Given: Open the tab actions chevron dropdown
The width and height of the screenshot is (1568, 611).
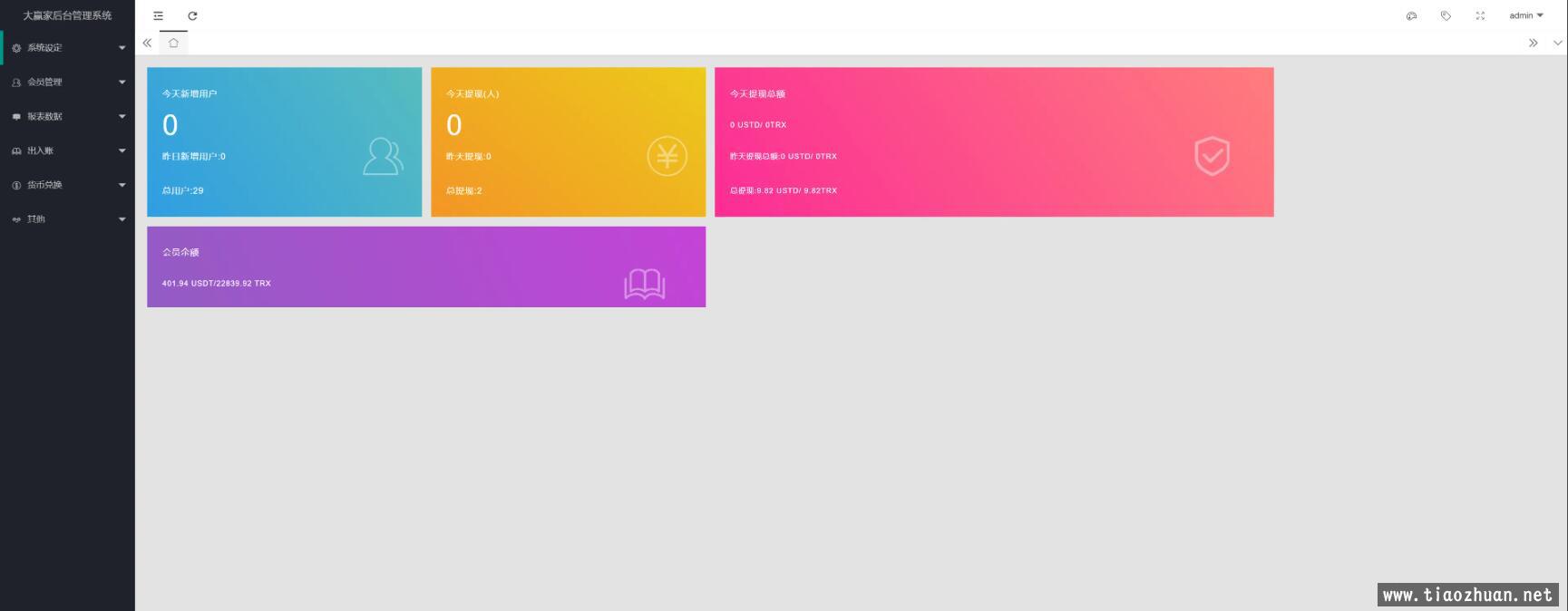Looking at the screenshot, I should pos(1558,43).
